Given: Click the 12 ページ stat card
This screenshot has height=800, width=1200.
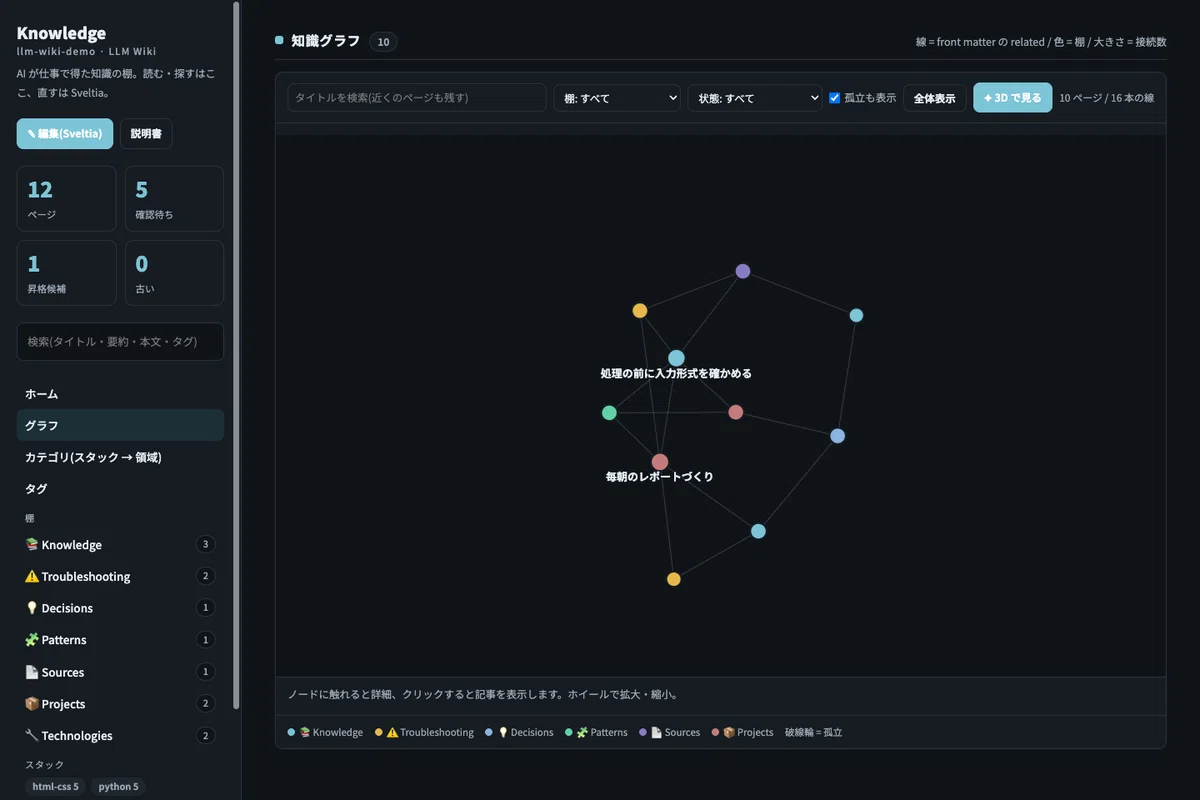Looking at the screenshot, I should click(66, 199).
